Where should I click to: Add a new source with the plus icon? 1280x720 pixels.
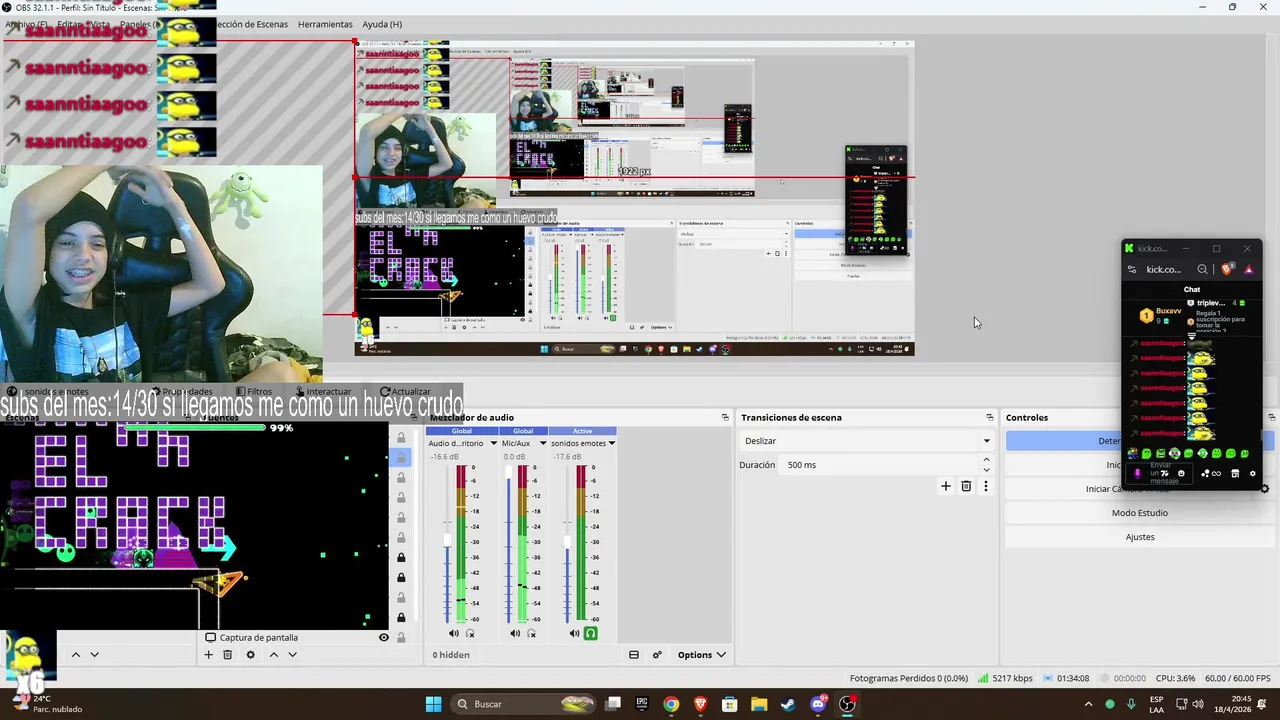pyautogui.click(x=208, y=655)
